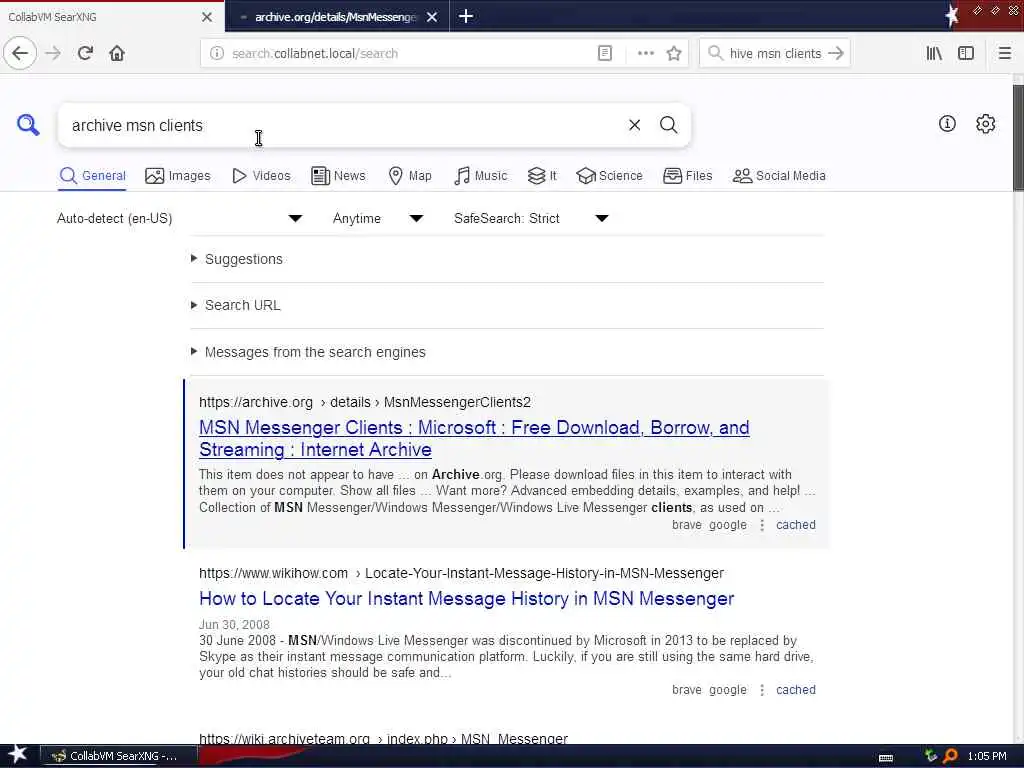Click 'Jun 30, 2008' date text
The image size is (1024, 768).
click(234, 624)
